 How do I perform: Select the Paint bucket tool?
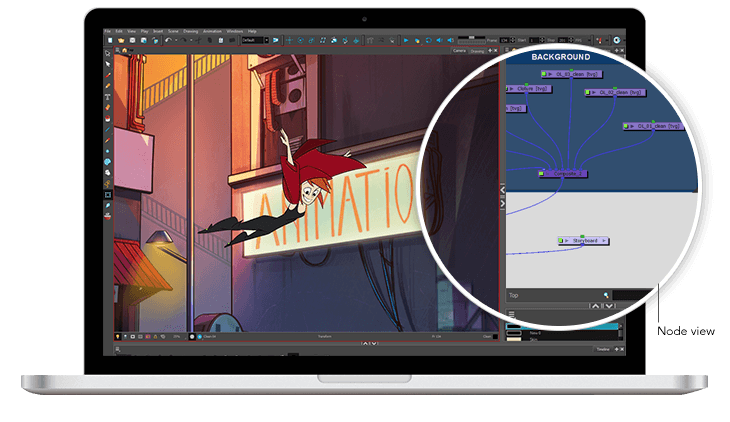click(108, 118)
